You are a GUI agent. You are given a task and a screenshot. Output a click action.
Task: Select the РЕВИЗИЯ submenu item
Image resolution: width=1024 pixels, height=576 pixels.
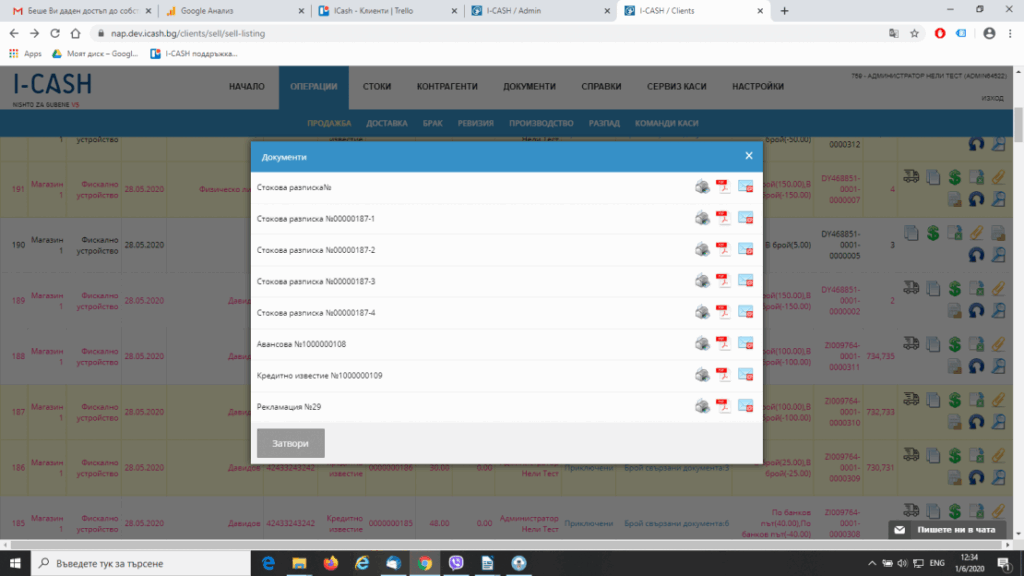[476, 123]
